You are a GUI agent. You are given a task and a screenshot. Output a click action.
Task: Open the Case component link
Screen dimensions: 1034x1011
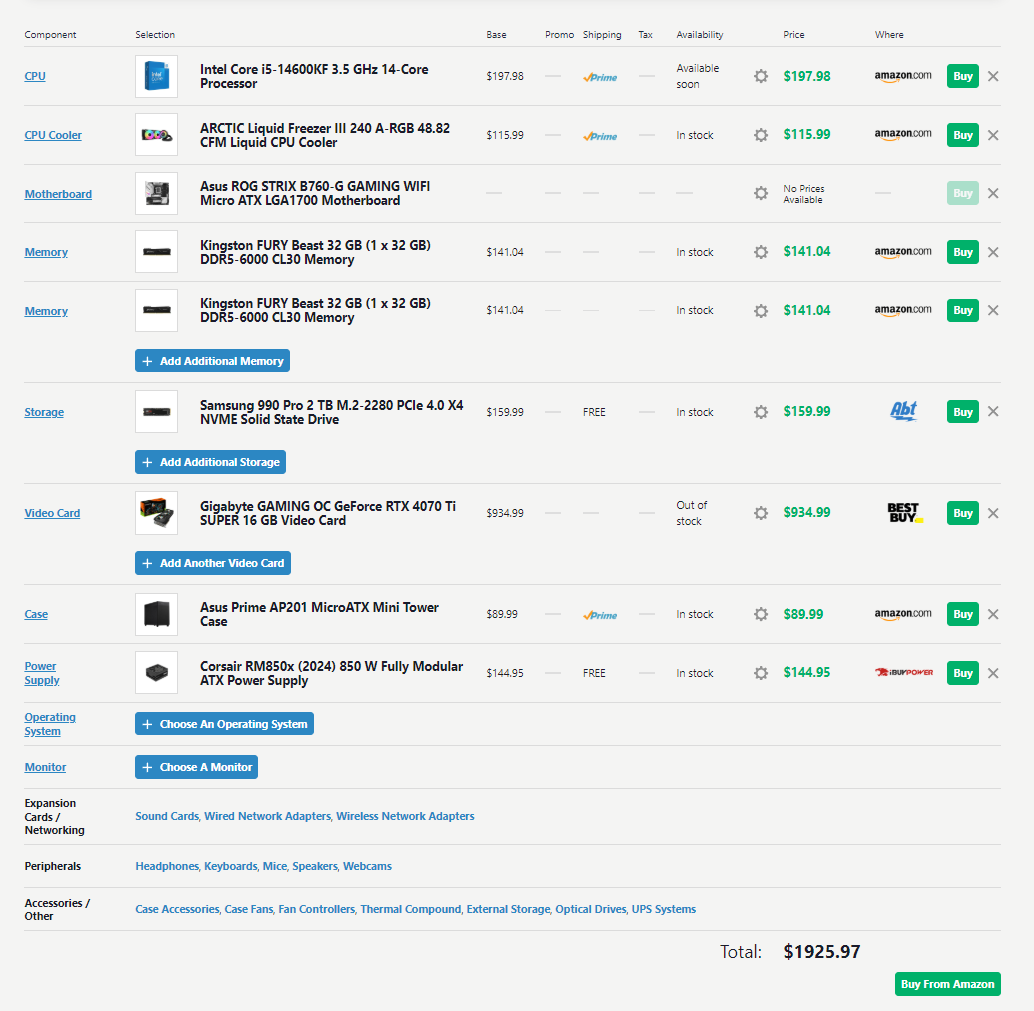click(x=36, y=614)
